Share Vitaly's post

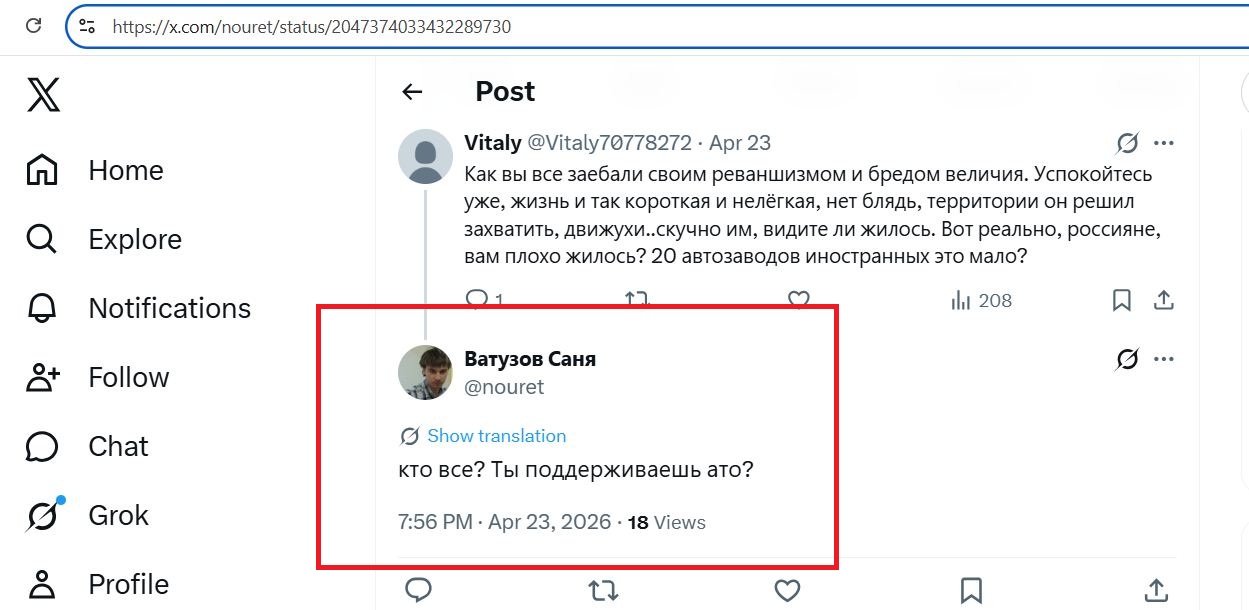coord(1163,300)
